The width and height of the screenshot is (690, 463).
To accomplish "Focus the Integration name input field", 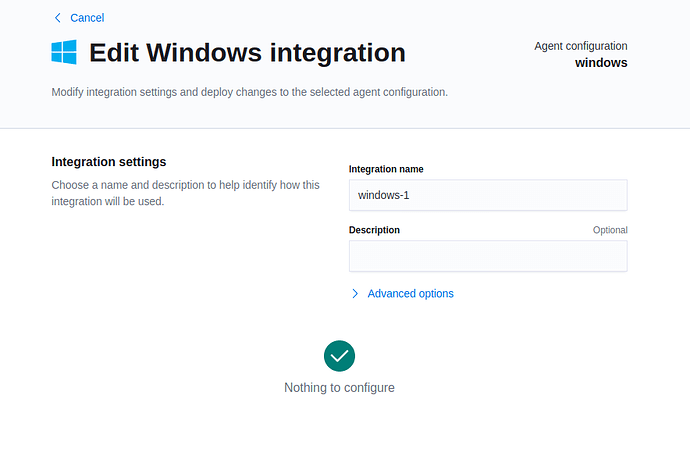I will (487, 195).
